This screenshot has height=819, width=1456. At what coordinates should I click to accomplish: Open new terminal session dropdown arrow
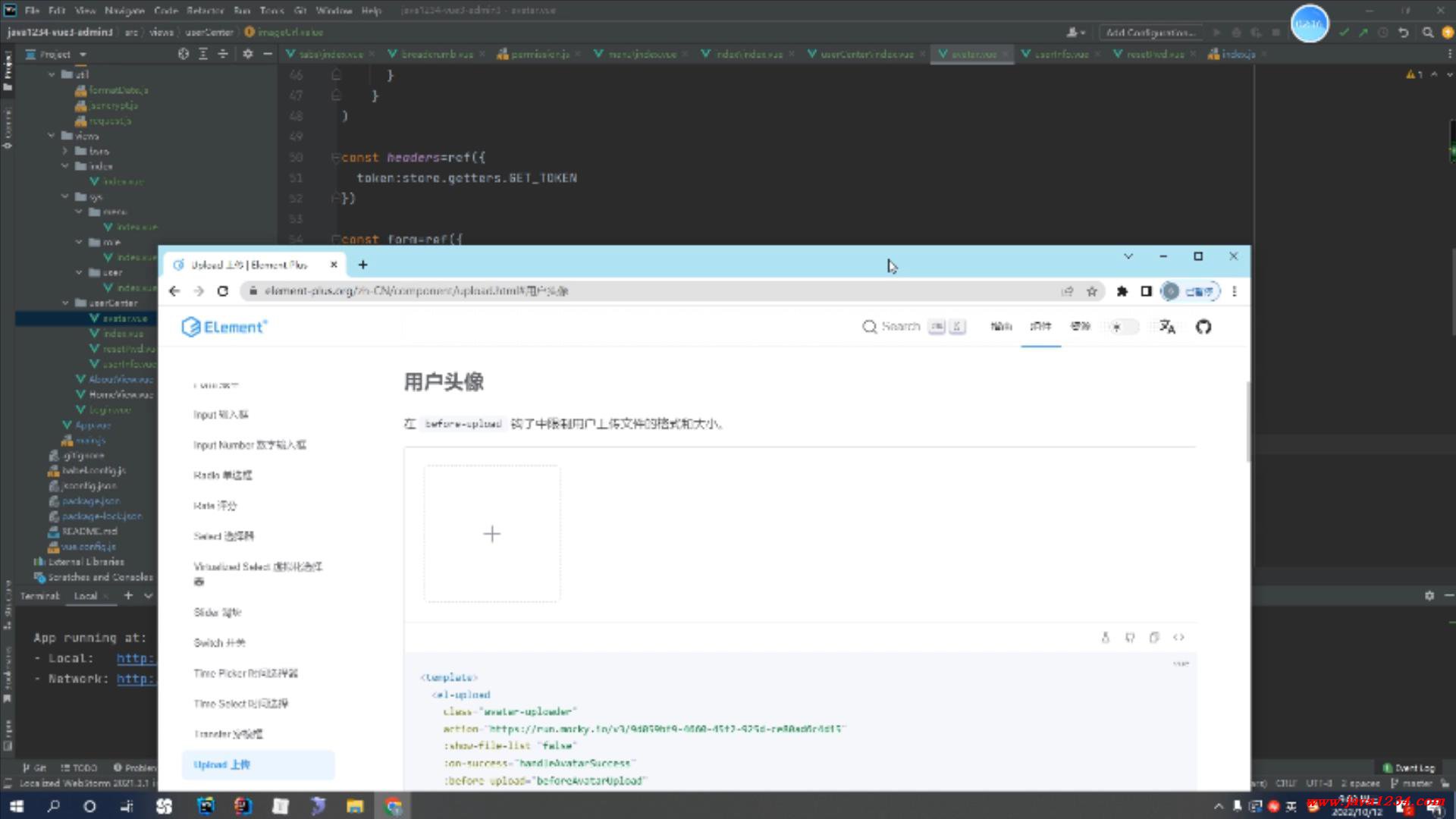point(149,596)
